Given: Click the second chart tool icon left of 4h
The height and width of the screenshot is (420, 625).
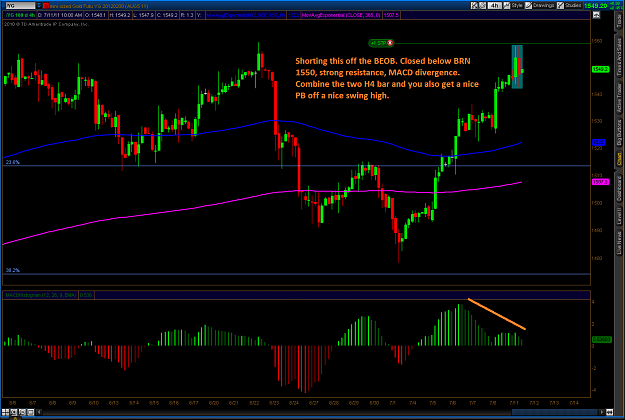Looking at the screenshot, I should [482, 5].
